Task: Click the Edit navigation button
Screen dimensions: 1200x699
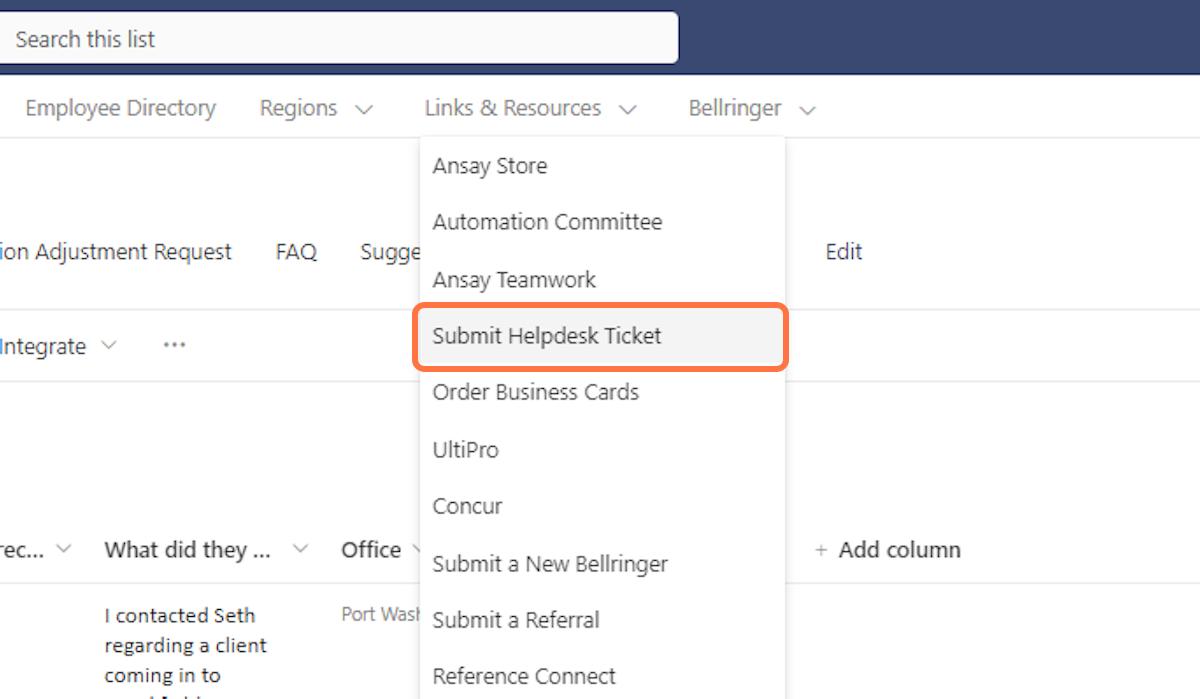Action: point(843,252)
